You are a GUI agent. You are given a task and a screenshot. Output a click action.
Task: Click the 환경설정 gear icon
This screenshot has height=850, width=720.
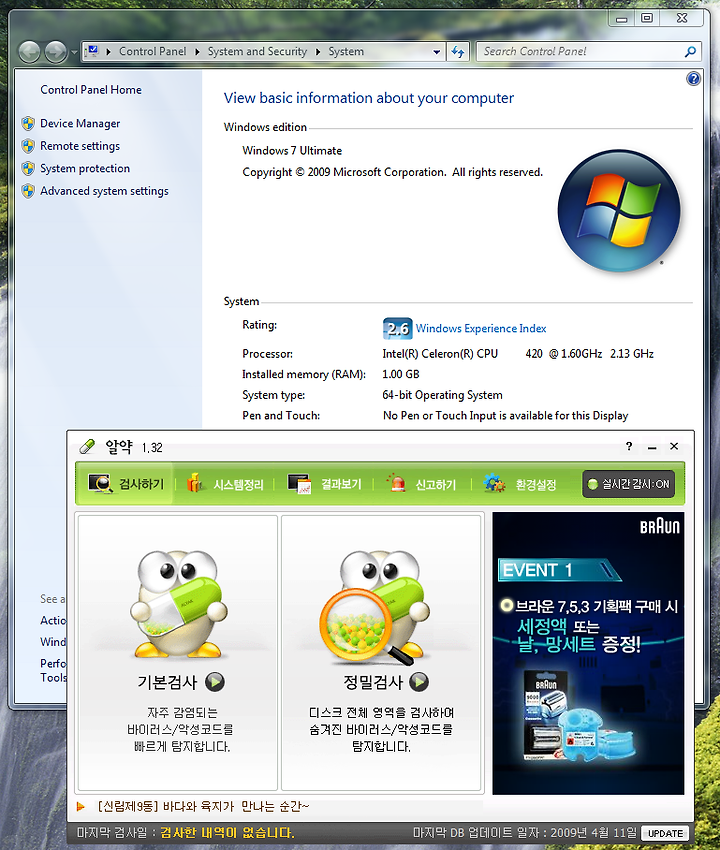(494, 483)
